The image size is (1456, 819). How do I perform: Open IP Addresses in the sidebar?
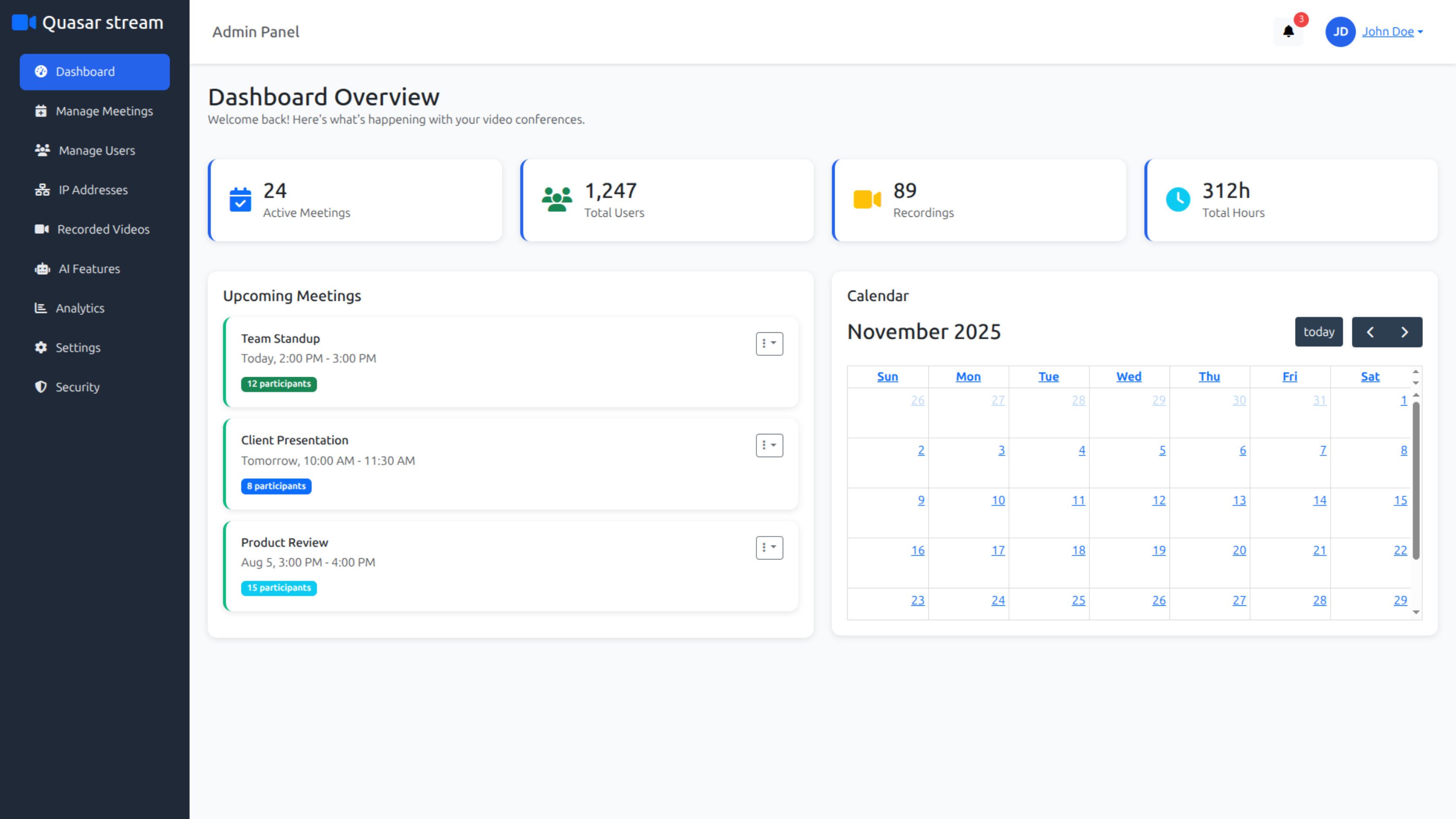[x=94, y=190]
